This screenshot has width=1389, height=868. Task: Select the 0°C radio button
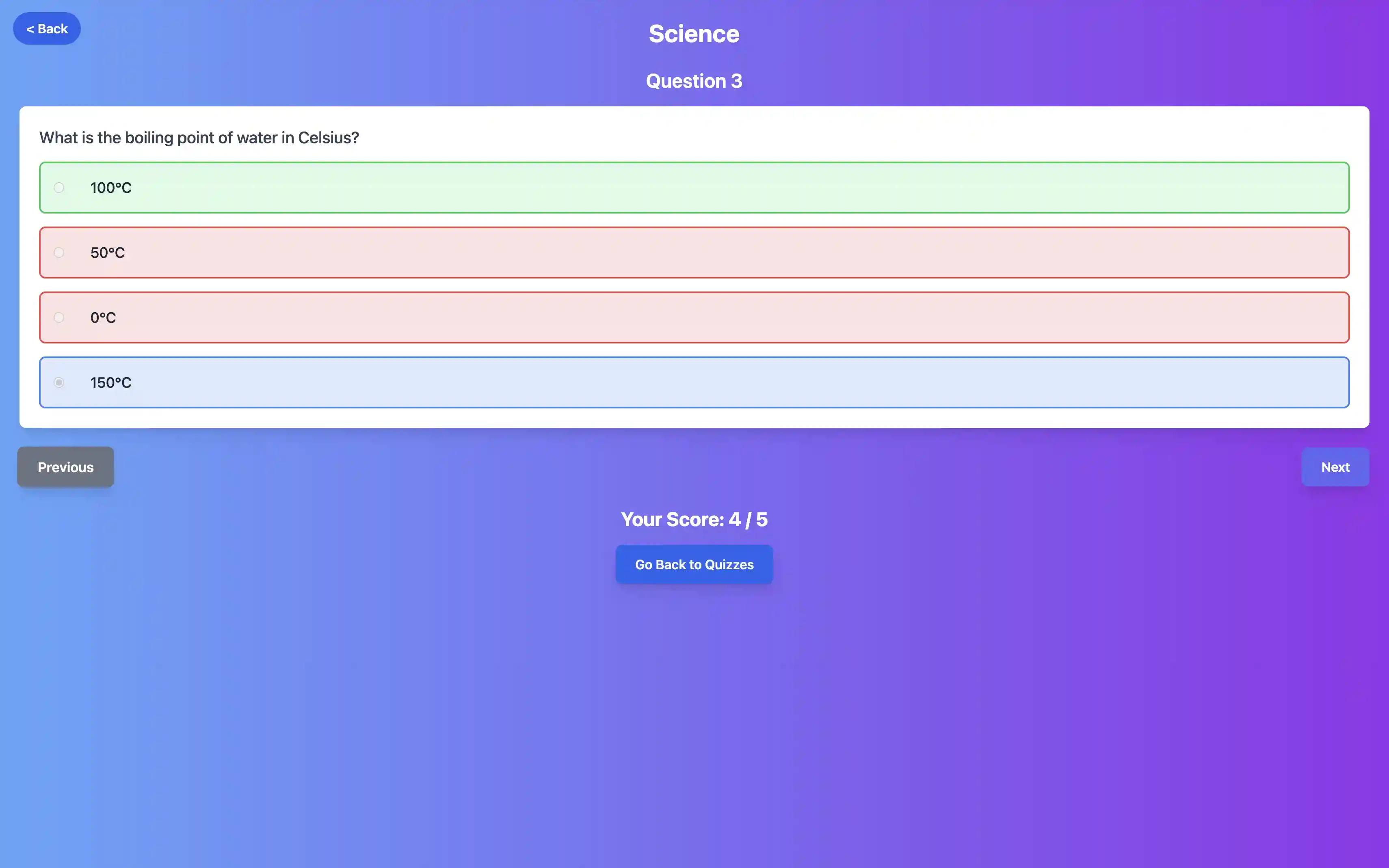pyautogui.click(x=59, y=317)
